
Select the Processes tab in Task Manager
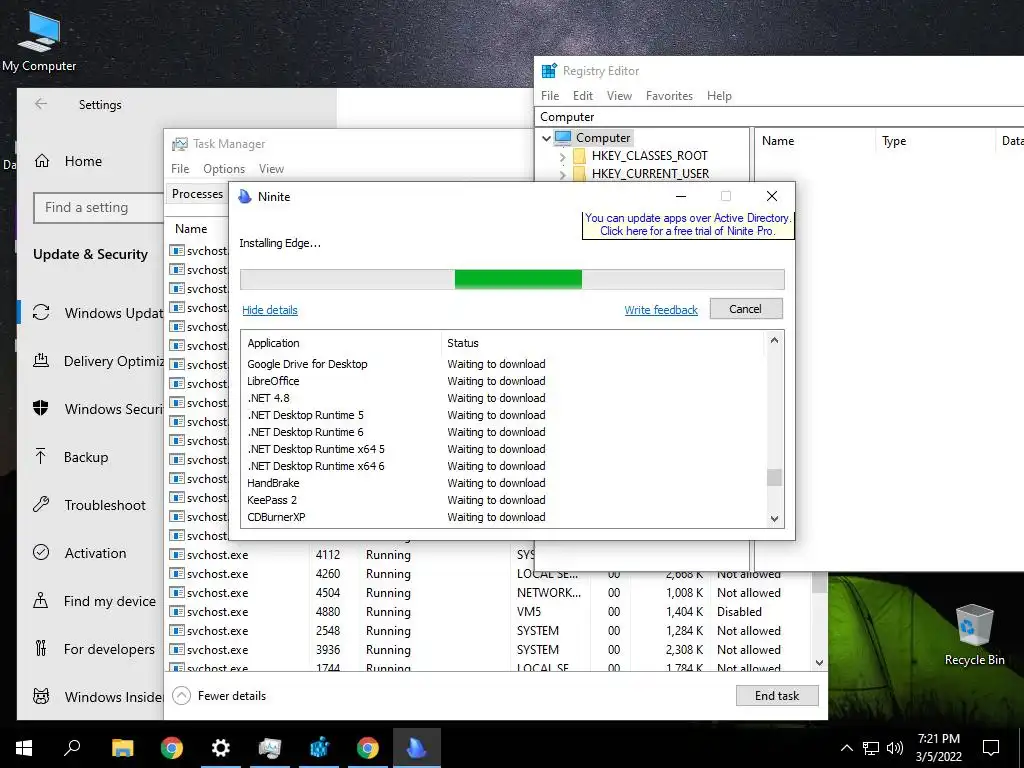pos(197,194)
